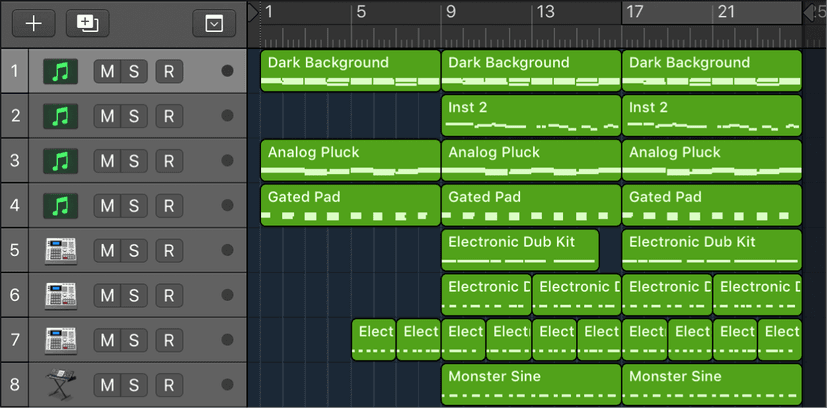Select track 5 drum machine icon
This screenshot has width=828, height=408.
(61, 251)
